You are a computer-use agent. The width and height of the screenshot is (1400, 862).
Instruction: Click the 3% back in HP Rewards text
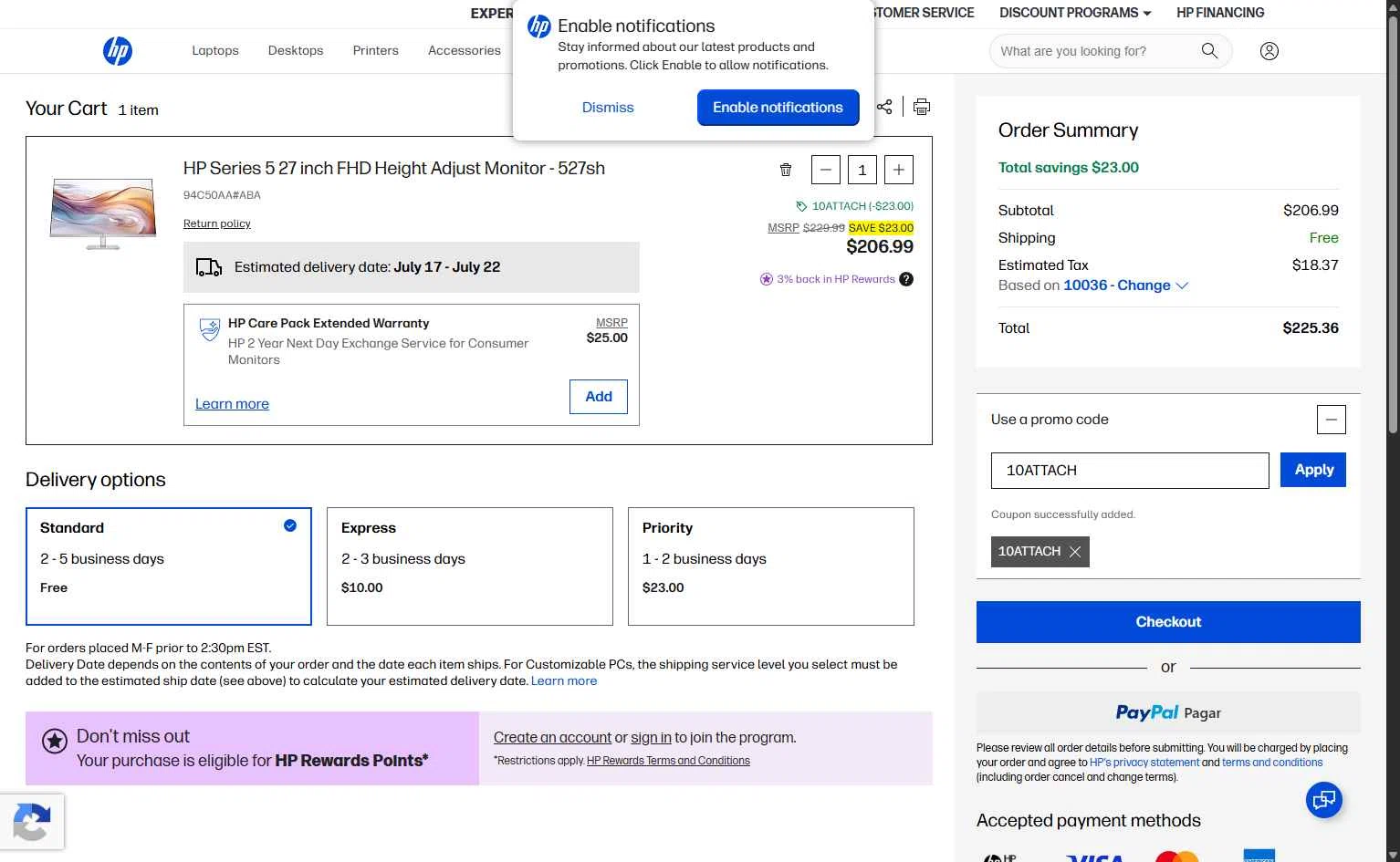tap(836, 279)
